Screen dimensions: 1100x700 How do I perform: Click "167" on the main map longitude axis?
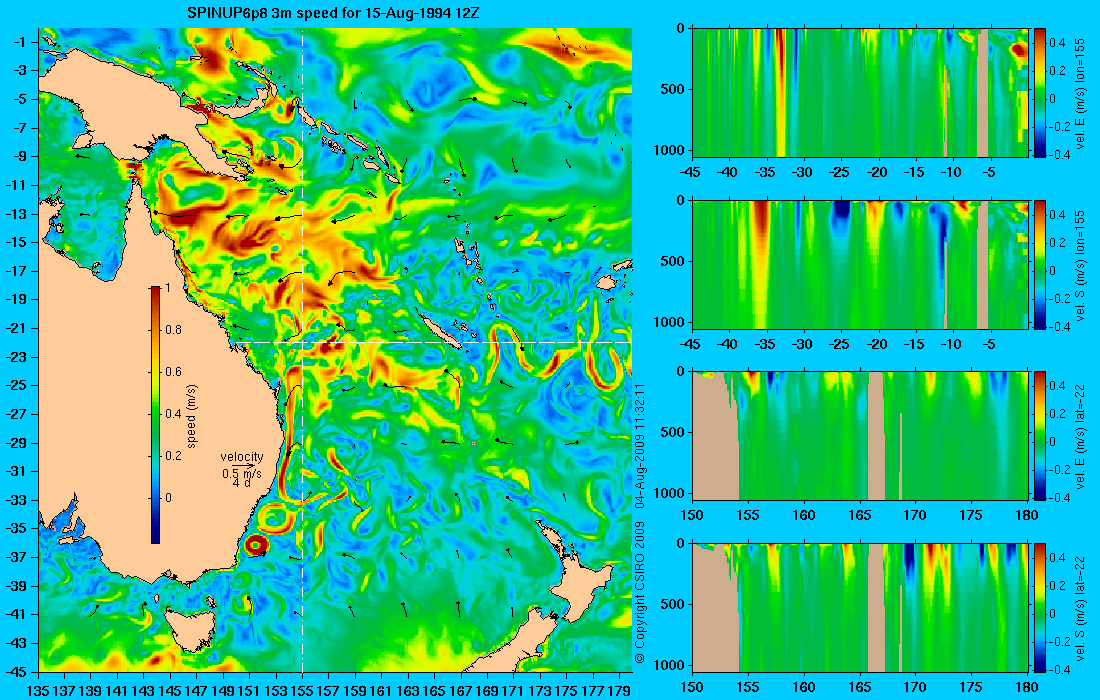(x=462, y=689)
